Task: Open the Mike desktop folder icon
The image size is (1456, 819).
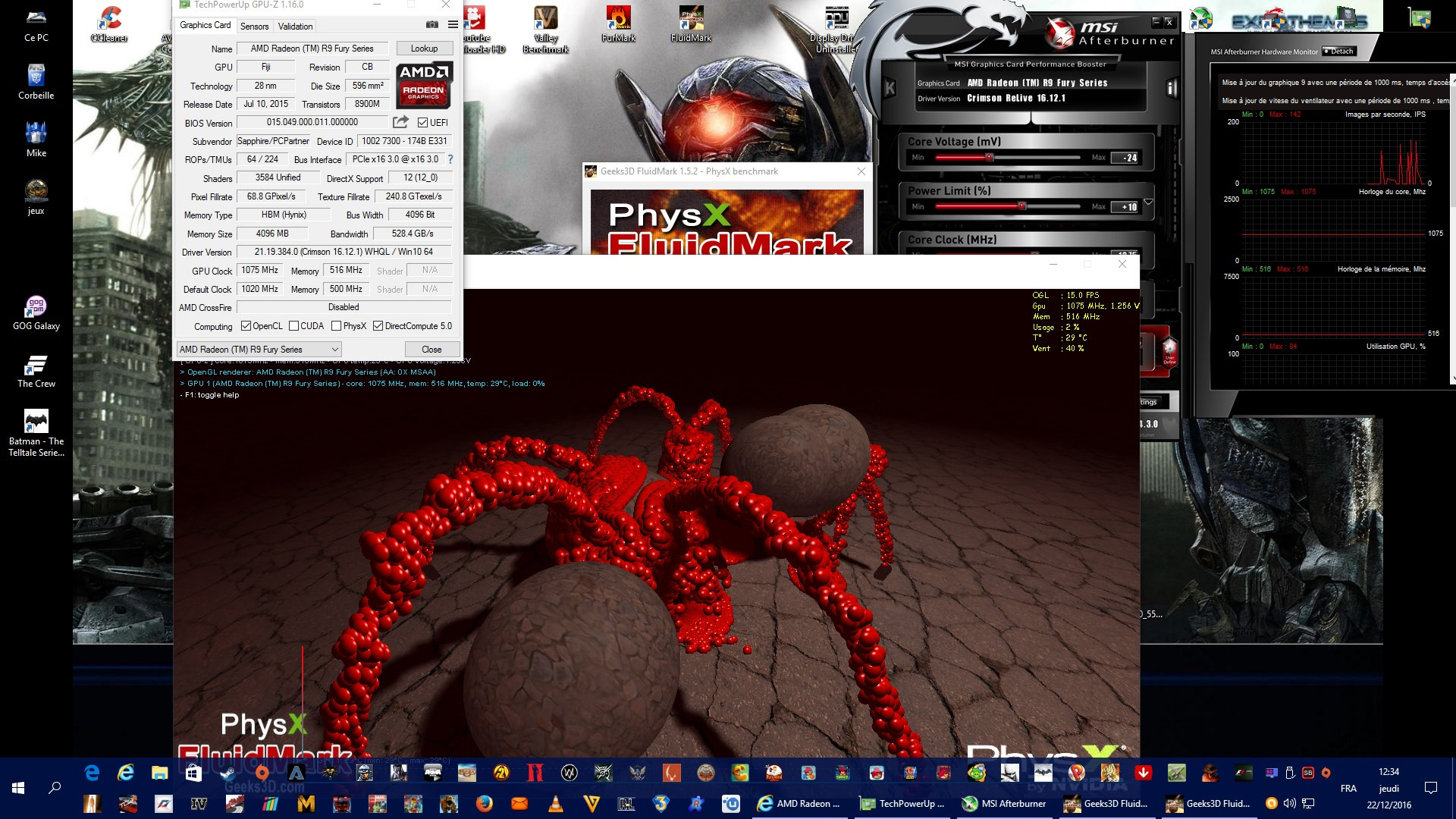Action: (x=36, y=139)
